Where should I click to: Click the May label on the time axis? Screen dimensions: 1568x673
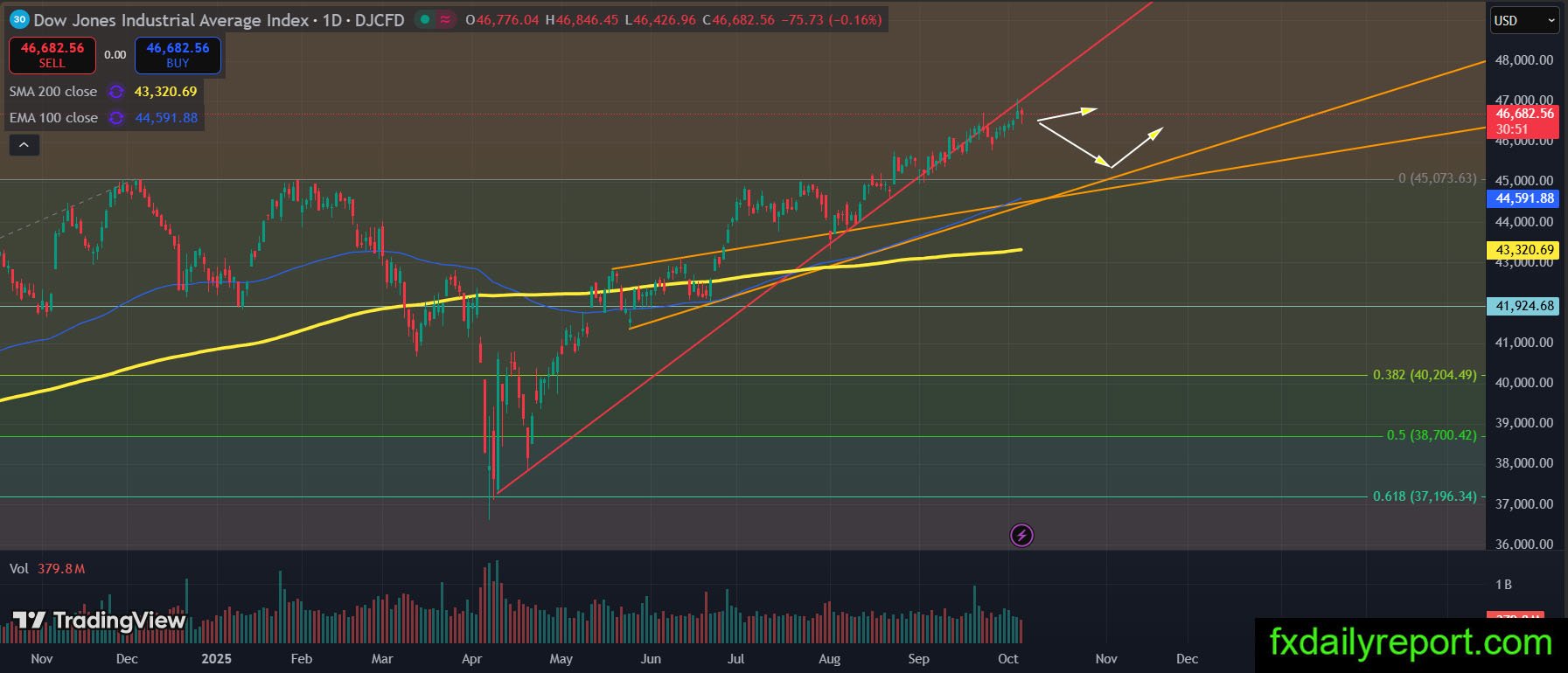click(561, 659)
